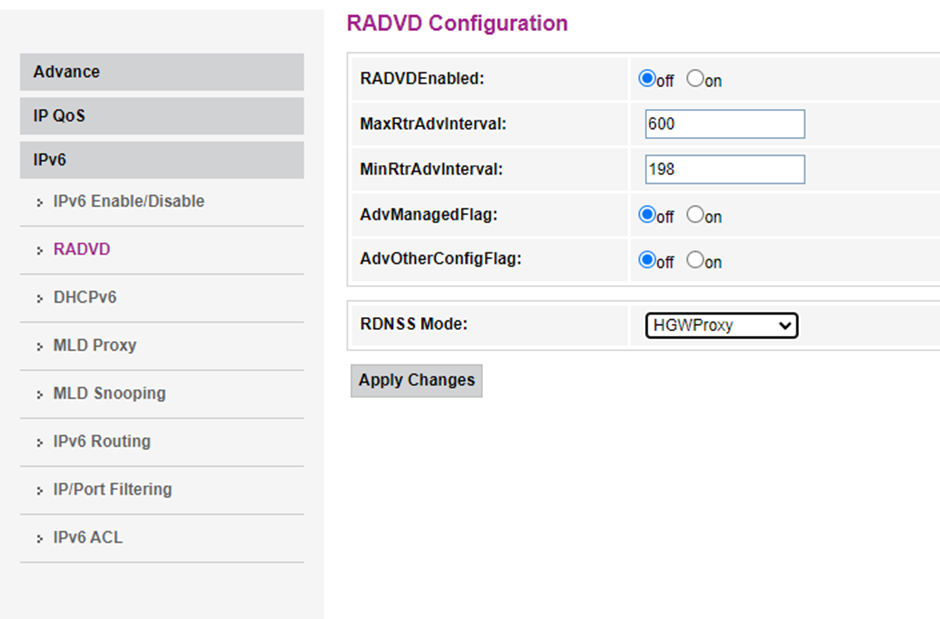
Task: Expand the Advance menu section
Action: click(x=162, y=72)
